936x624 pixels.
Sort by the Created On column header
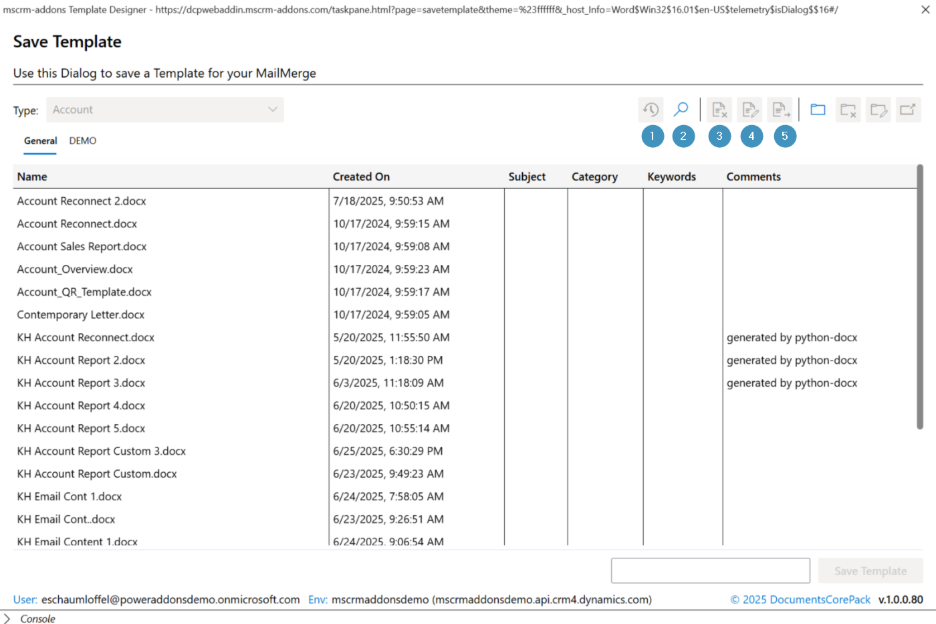click(x=361, y=177)
